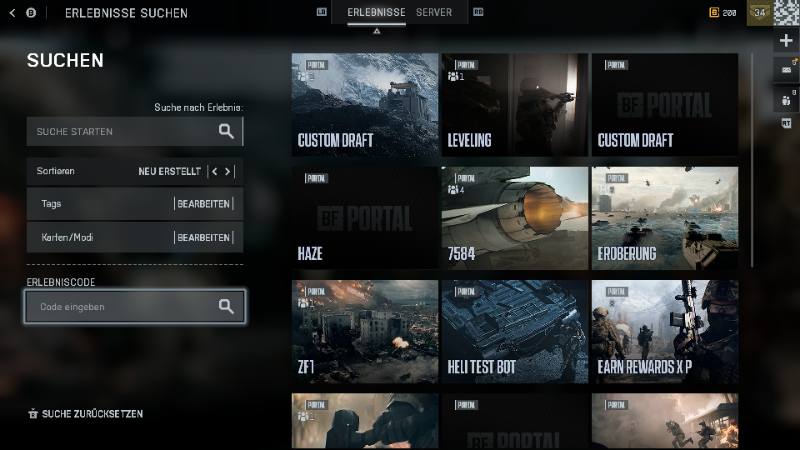800x450 pixels.
Task: Click the trash icon for Suche Zurücksetzen
Action: coord(33,413)
